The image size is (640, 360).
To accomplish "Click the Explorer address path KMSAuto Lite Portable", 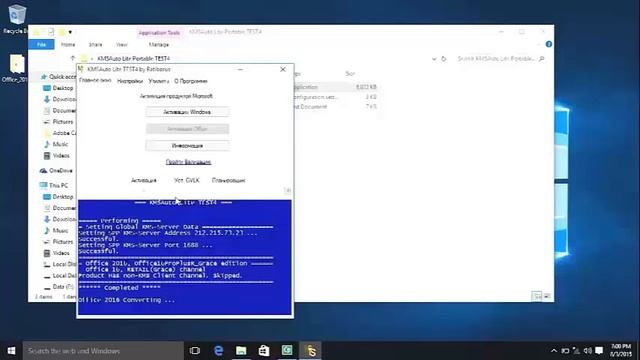I will pyautogui.click(x=133, y=59).
